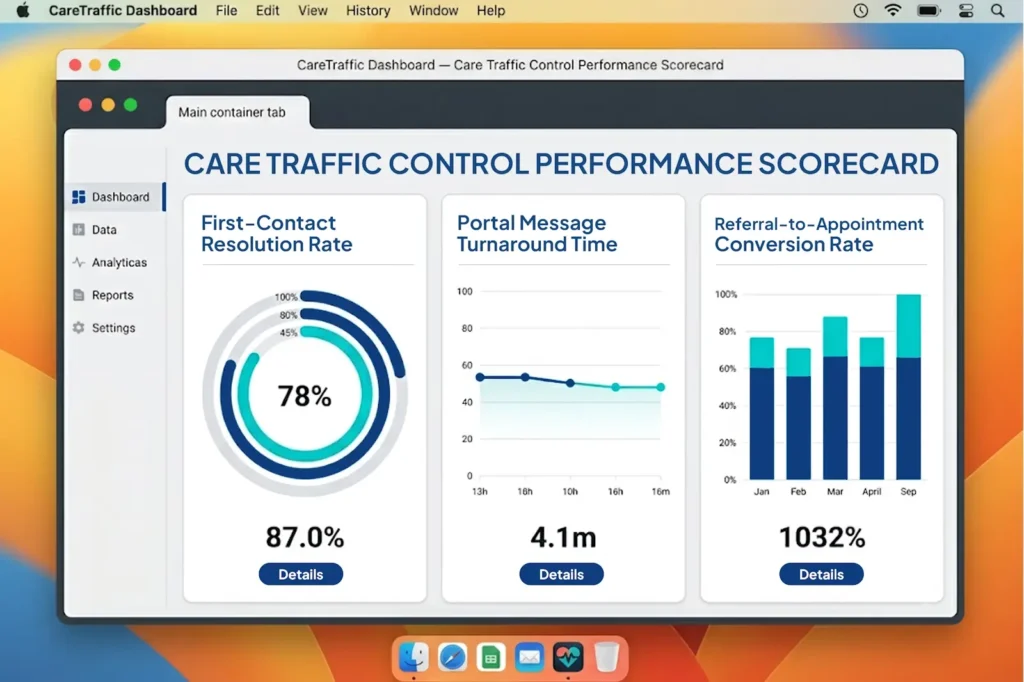
Task: Open the View menu
Action: 313,10
